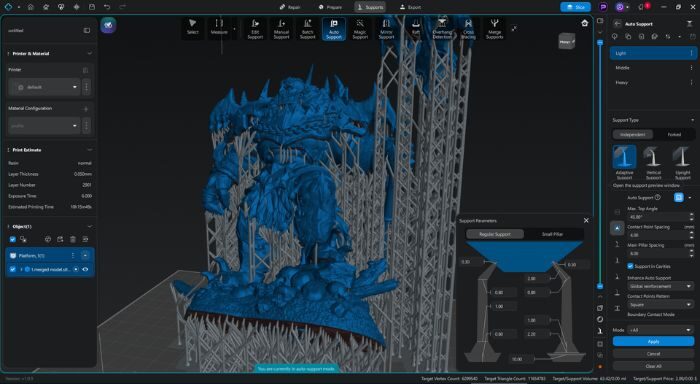Image resolution: width=700 pixels, height=384 pixels.
Task: Toggle the Support in Cavities checkbox
Action: (x=630, y=266)
